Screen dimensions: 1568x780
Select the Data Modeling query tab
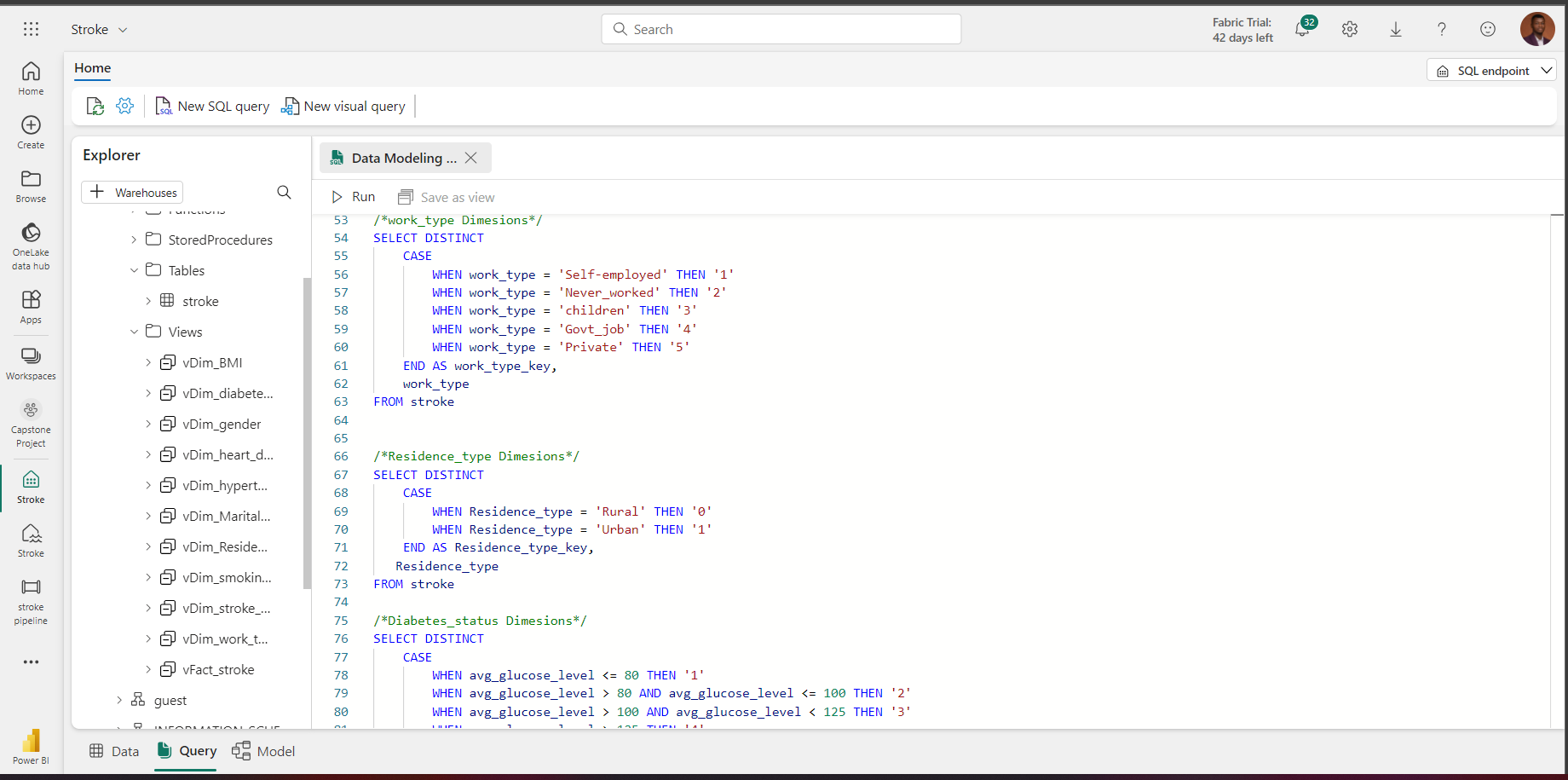[395, 157]
